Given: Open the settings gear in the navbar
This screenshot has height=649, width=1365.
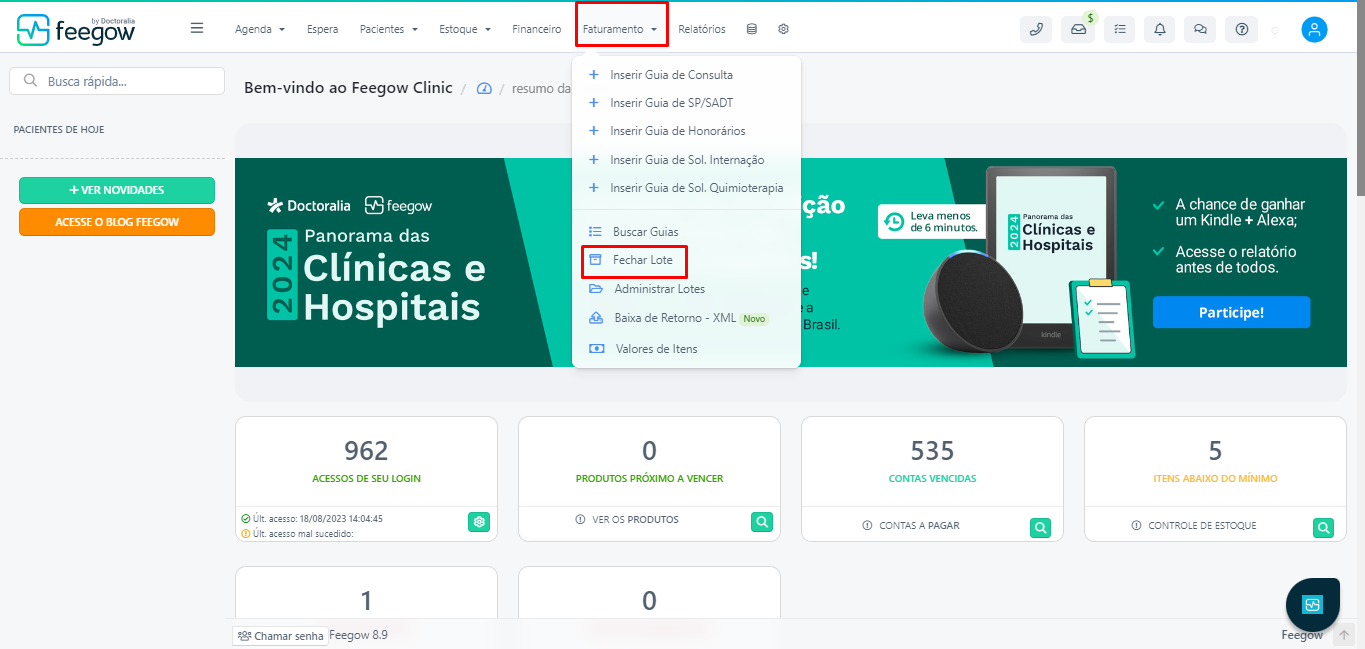Looking at the screenshot, I should pyautogui.click(x=783, y=29).
